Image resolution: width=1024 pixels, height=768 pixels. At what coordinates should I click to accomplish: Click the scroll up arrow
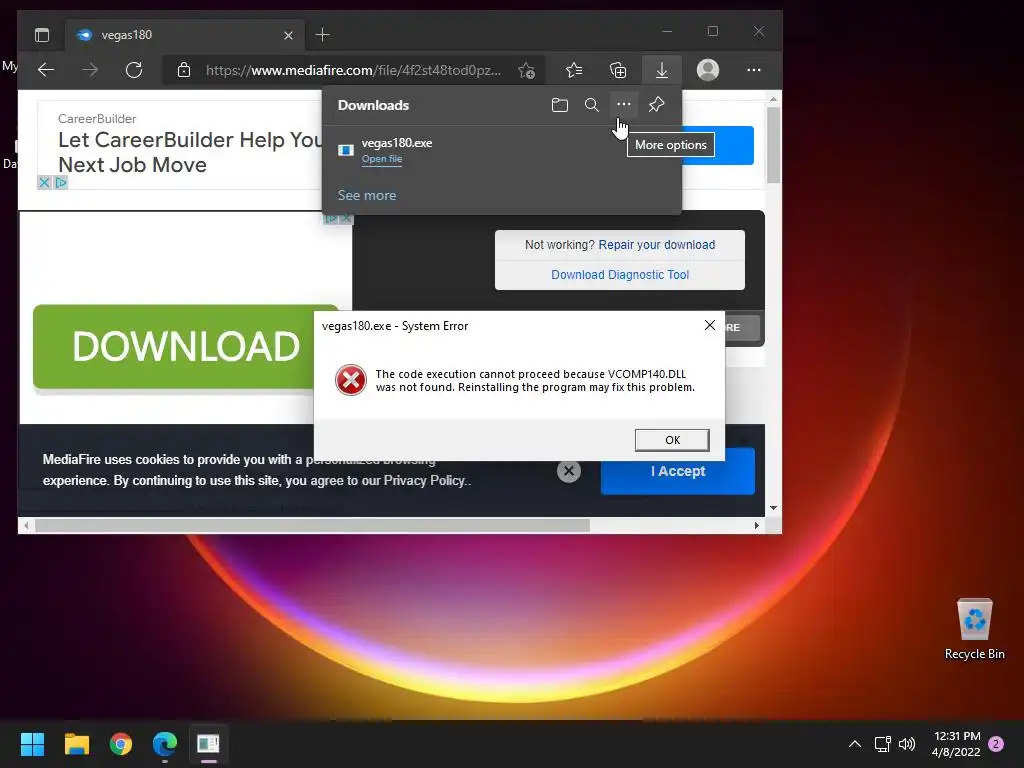[x=773, y=100]
